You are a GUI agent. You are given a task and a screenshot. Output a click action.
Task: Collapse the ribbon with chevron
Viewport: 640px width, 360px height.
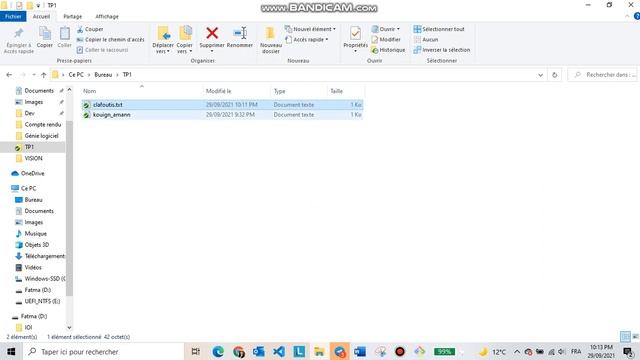click(x=627, y=16)
